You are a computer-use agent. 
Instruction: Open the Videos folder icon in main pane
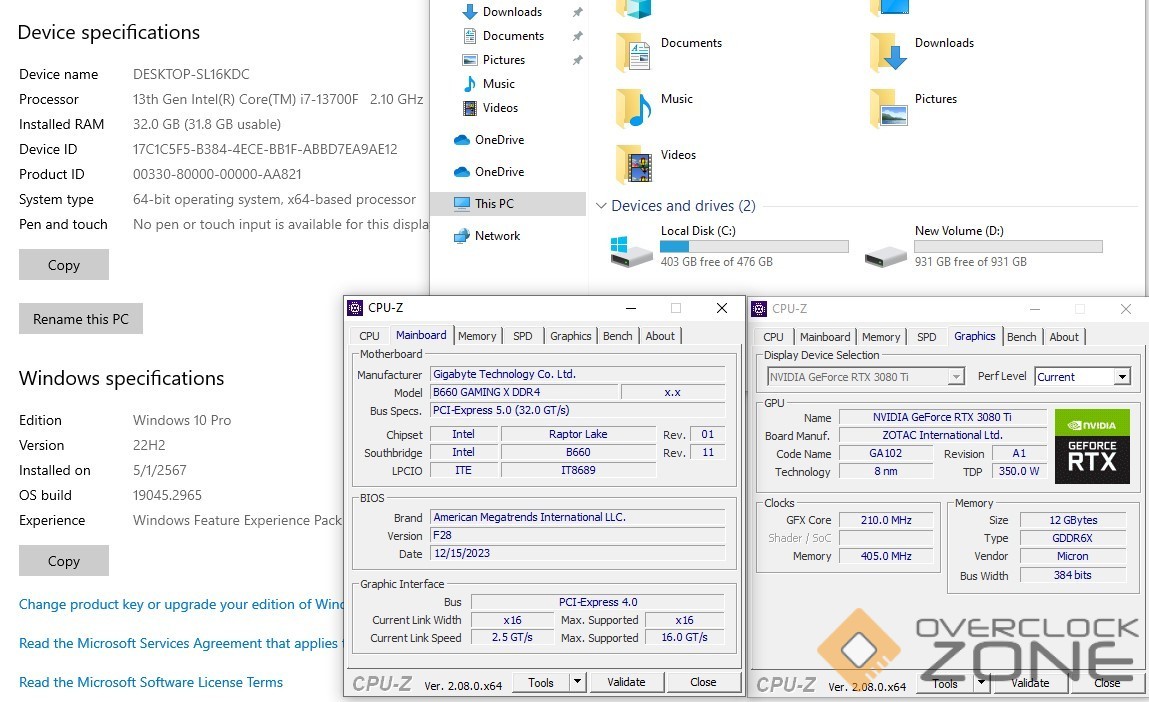[x=634, y=163]
